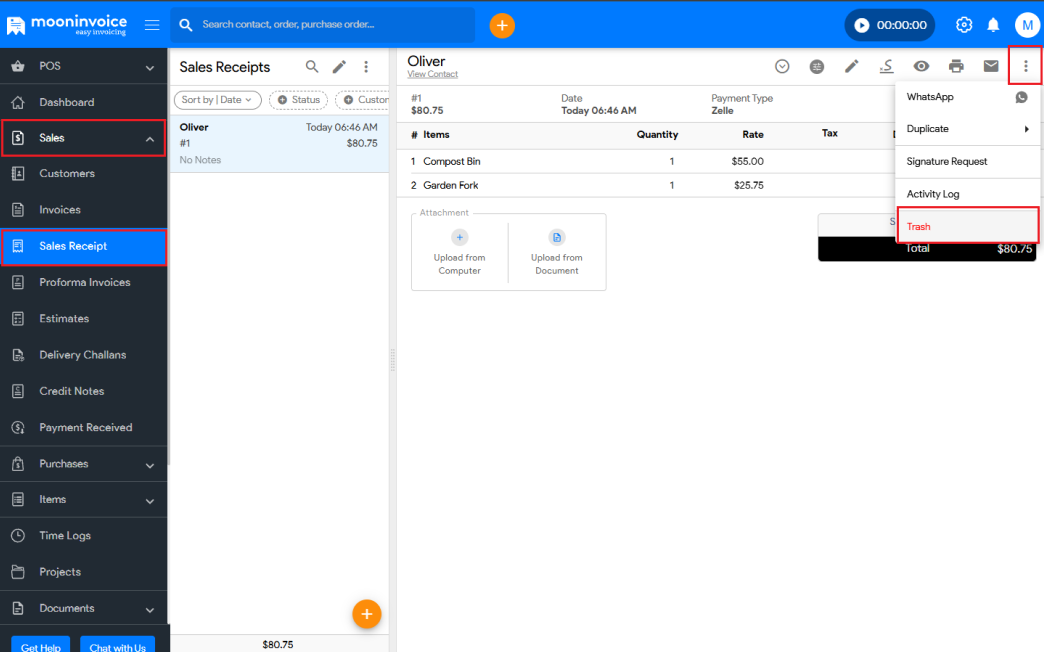The height and width of the screenshot is (652, 1044).
Task: Open Sales Receipt in sidebar
Action: [84, 246]
